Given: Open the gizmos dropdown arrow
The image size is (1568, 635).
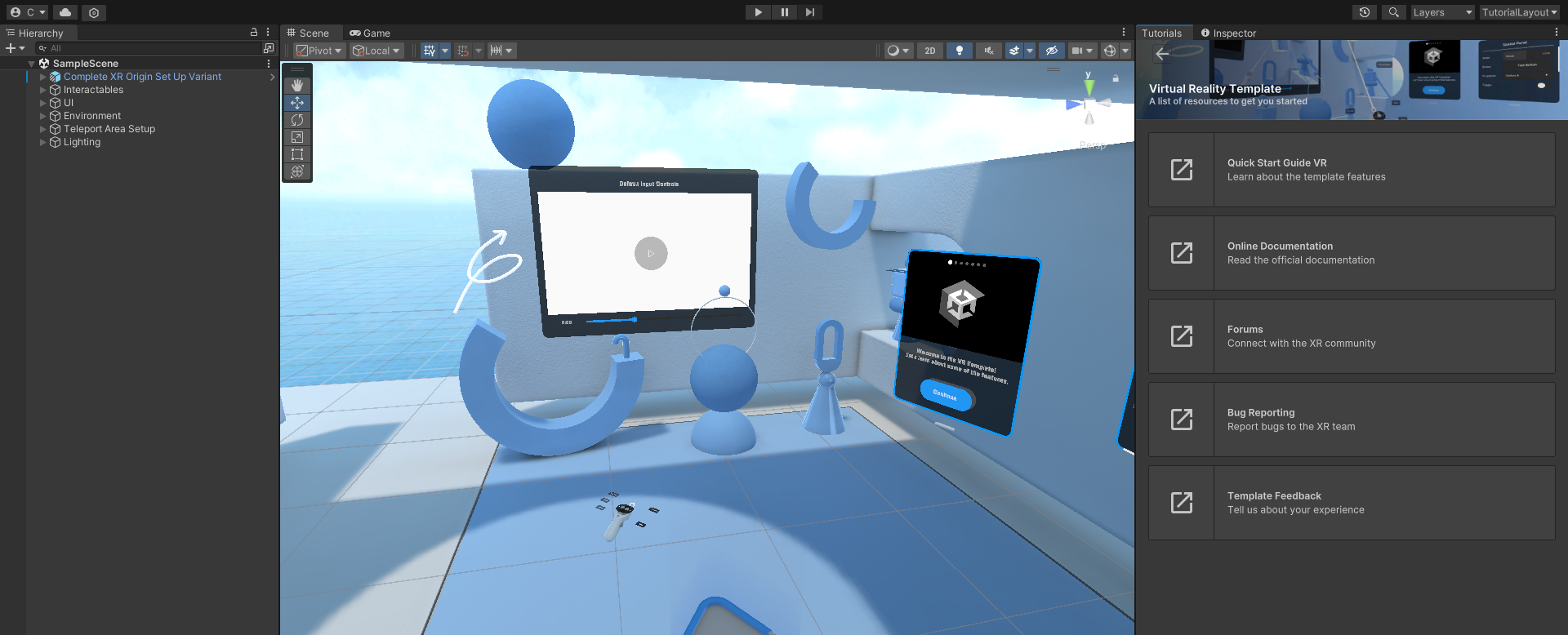Looking at the screenshot, I should (x=1125, y=51).
